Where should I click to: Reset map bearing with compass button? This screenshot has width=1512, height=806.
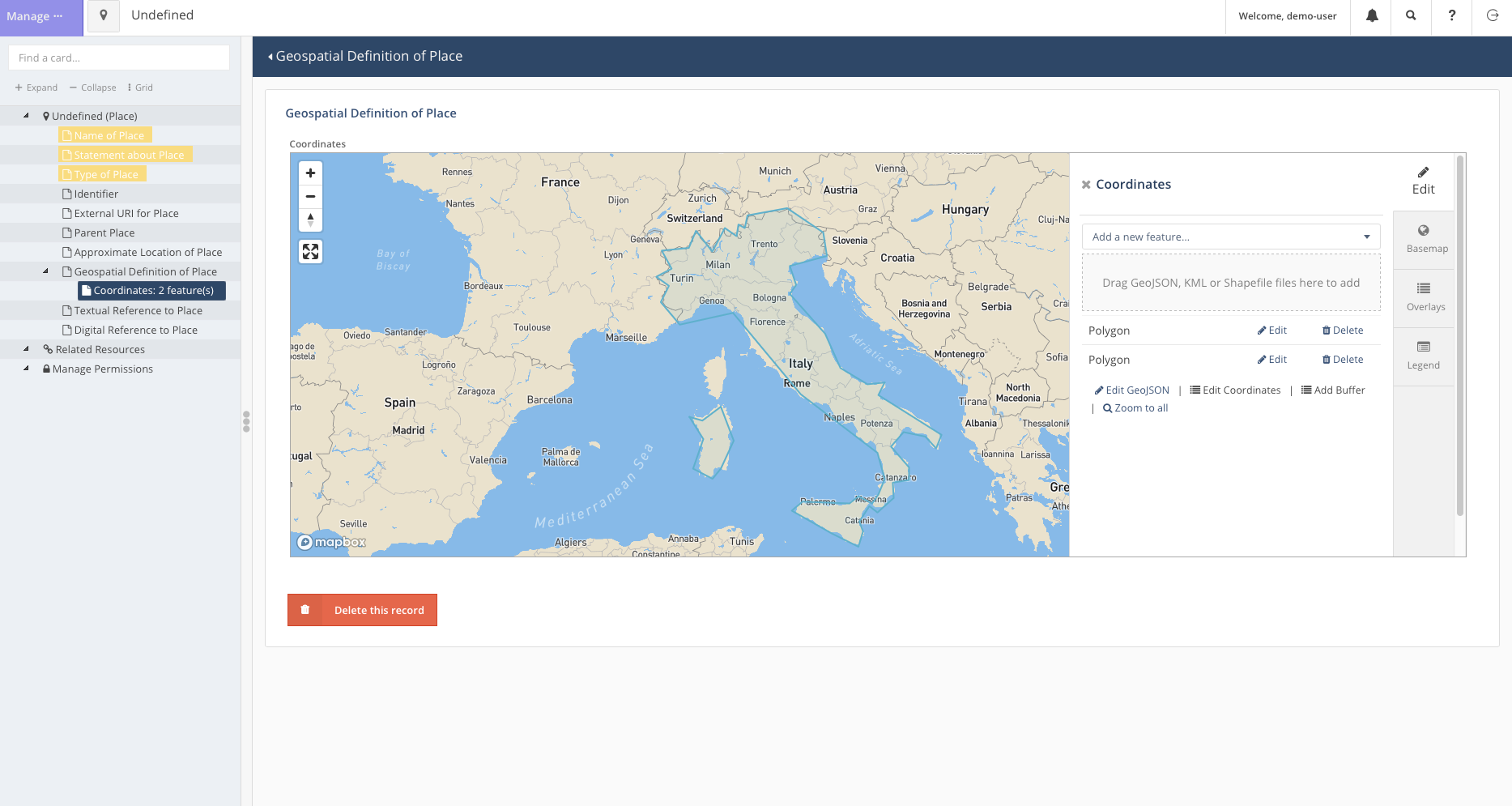tap(310, 220)
